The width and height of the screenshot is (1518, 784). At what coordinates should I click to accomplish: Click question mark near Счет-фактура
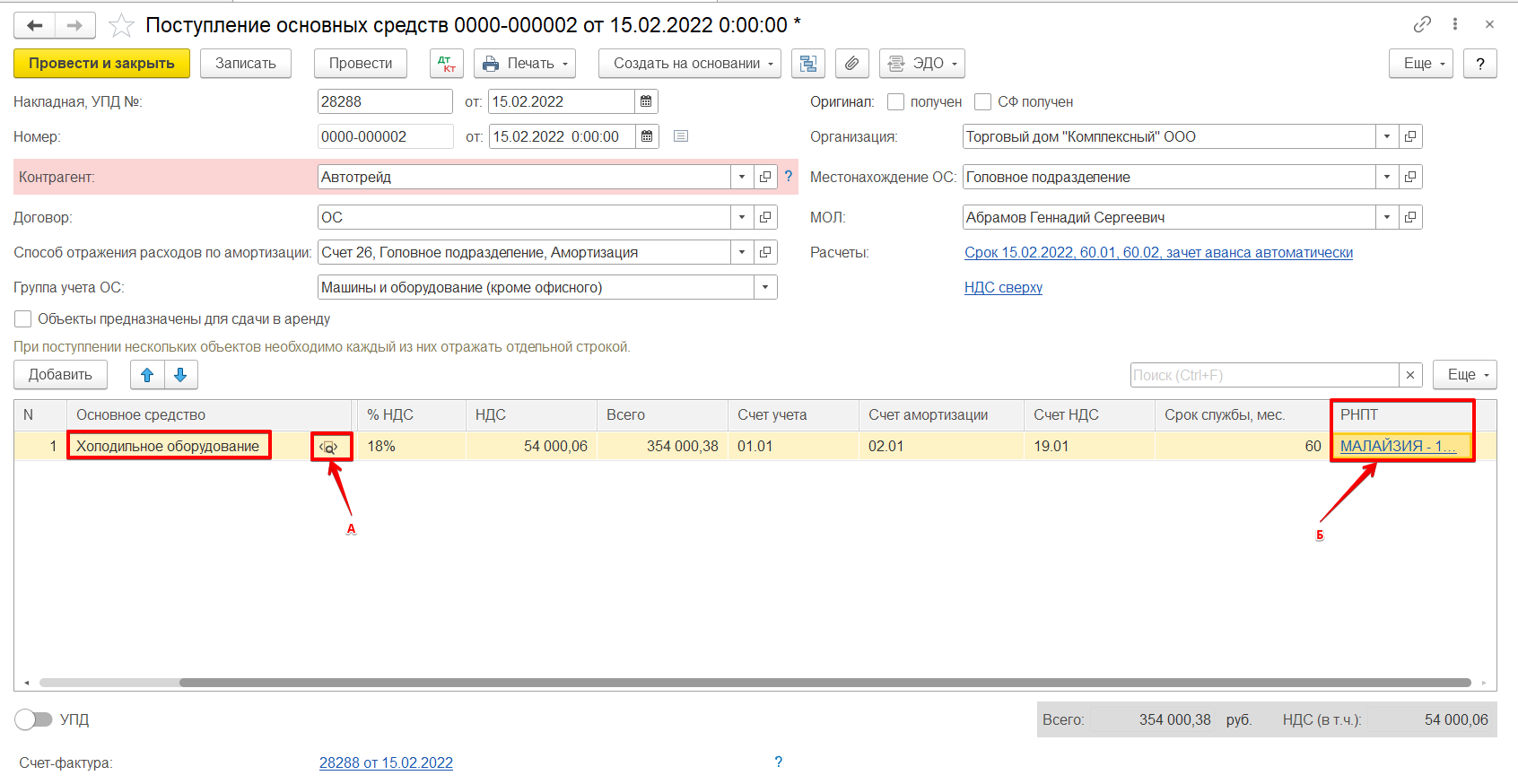point(778,762)
